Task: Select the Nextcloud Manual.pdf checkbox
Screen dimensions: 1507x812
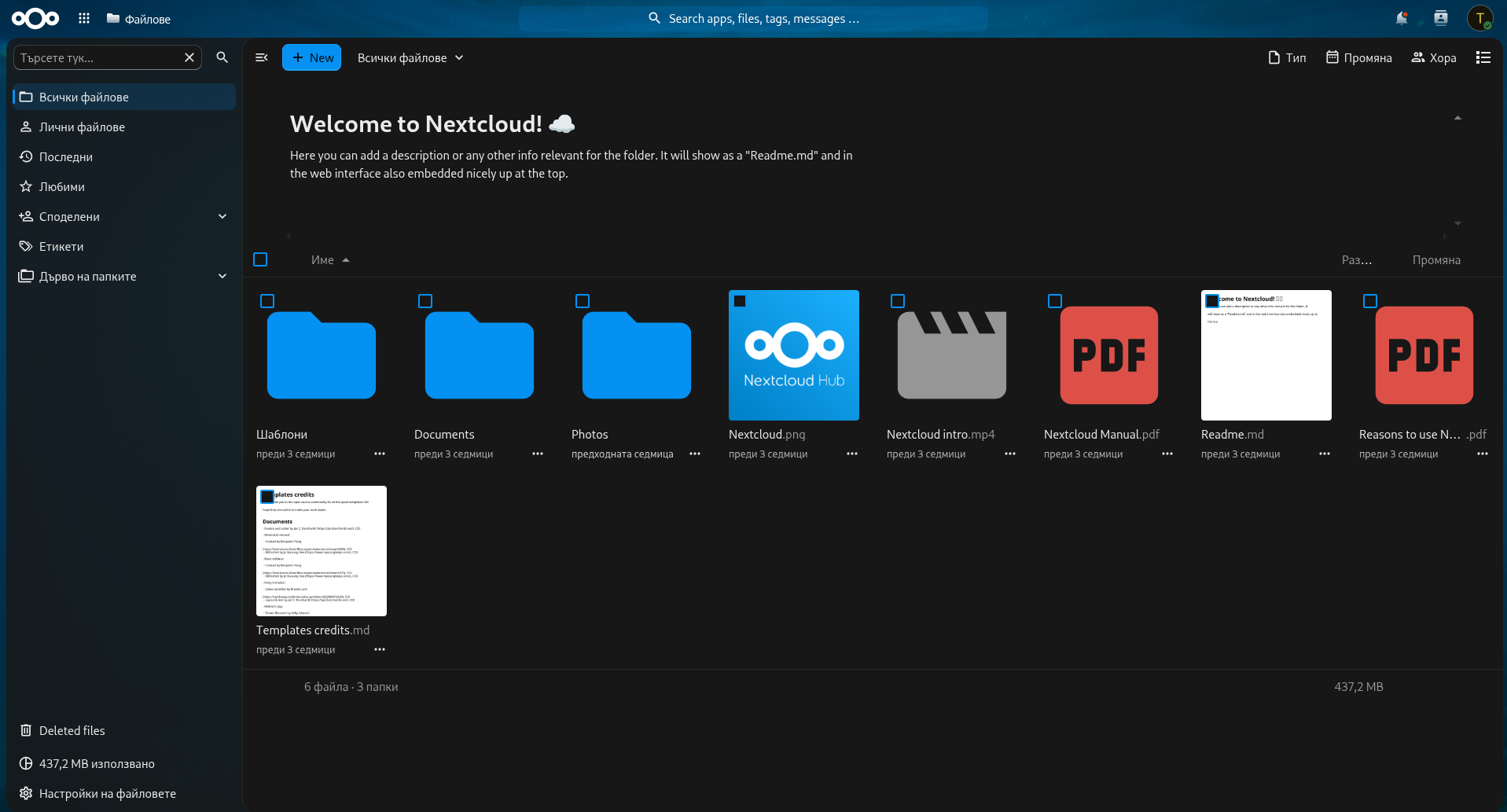Action: click(x=1055, y=301)
